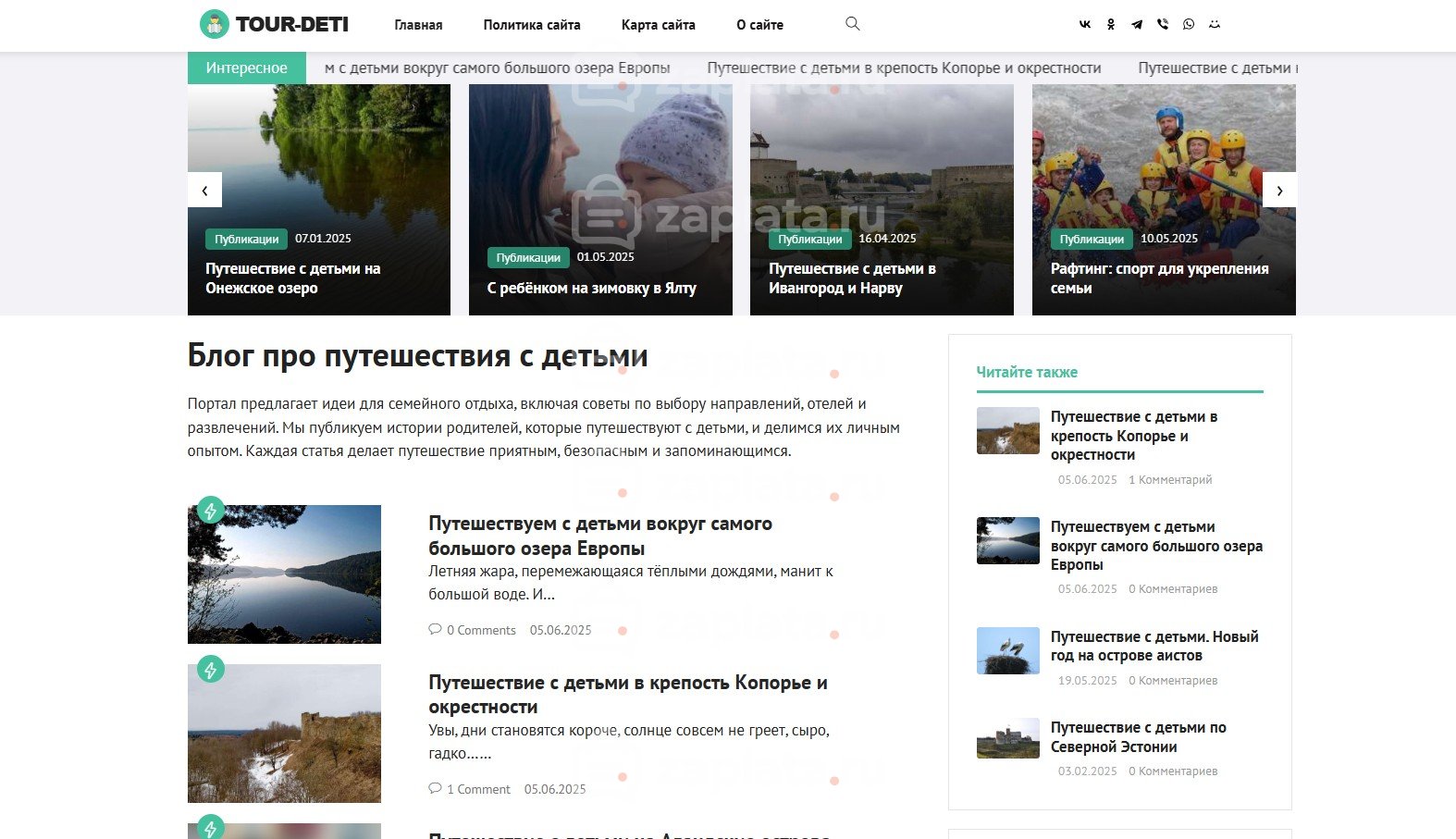Image resolution: width=1456 pixels, height=839 pixels.
Task: Open sidebar link 'Путешествие с детьми в крепость Копорье'
Action: pos(1134,436)
